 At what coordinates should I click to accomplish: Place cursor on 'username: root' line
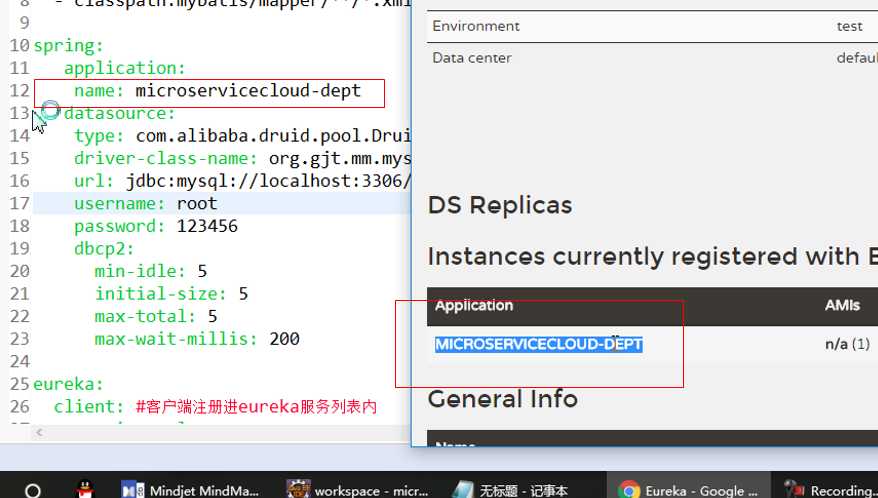tap(146, 203)
